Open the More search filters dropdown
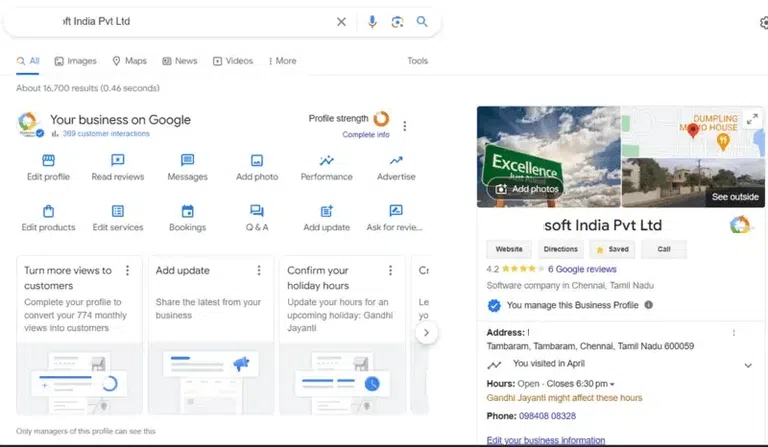Image resolution: width=768 pixels, height=447 pixels. (283, 61)
